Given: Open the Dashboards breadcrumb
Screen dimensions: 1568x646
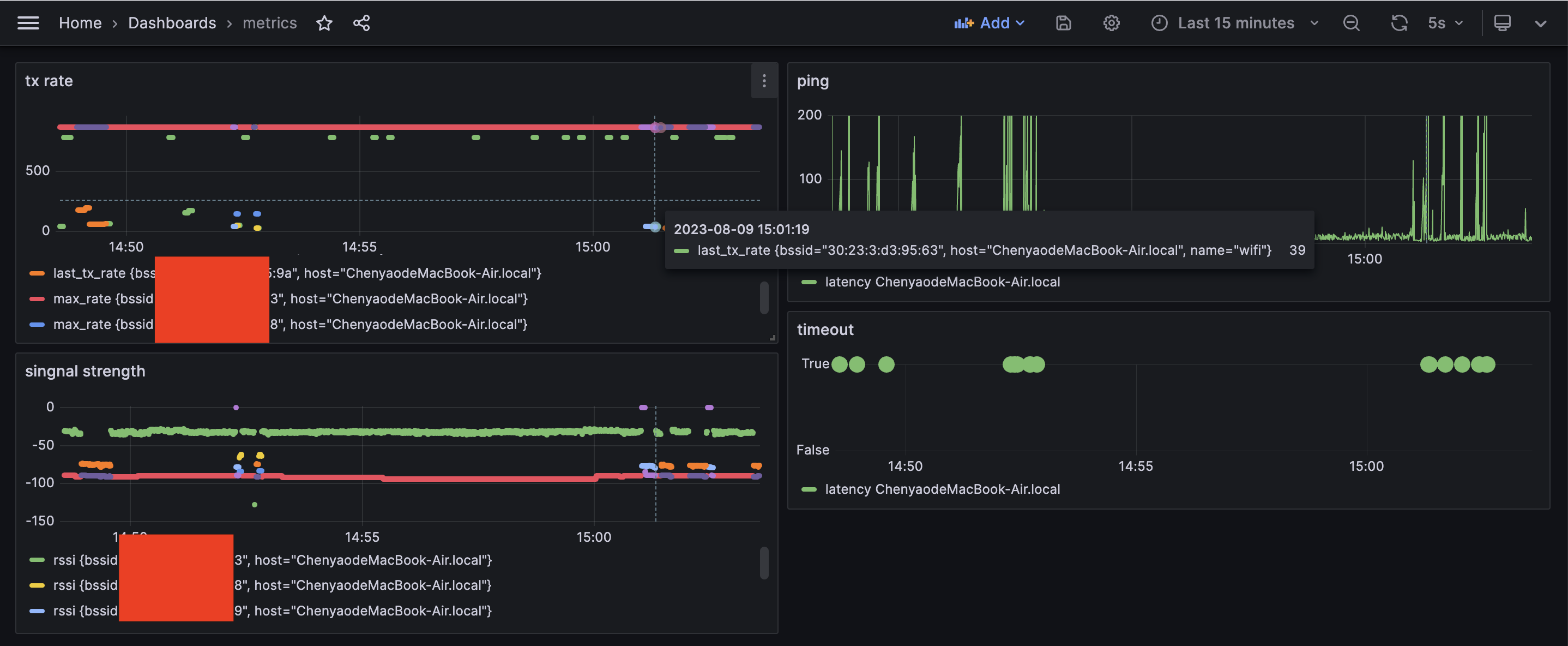Looking at the screenshot, I should pos(172,23).
